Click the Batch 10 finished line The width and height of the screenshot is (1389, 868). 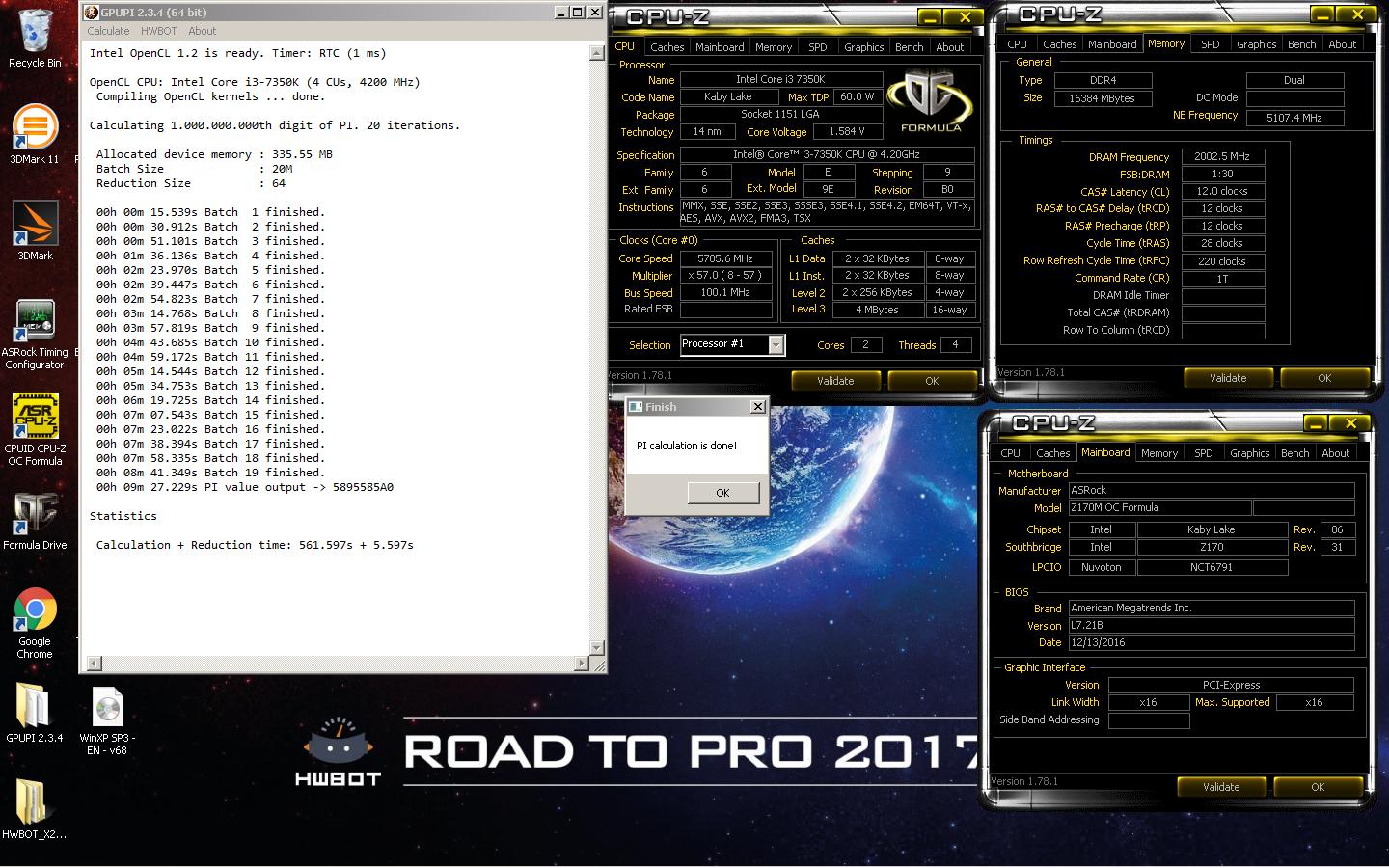click(210, 342)
